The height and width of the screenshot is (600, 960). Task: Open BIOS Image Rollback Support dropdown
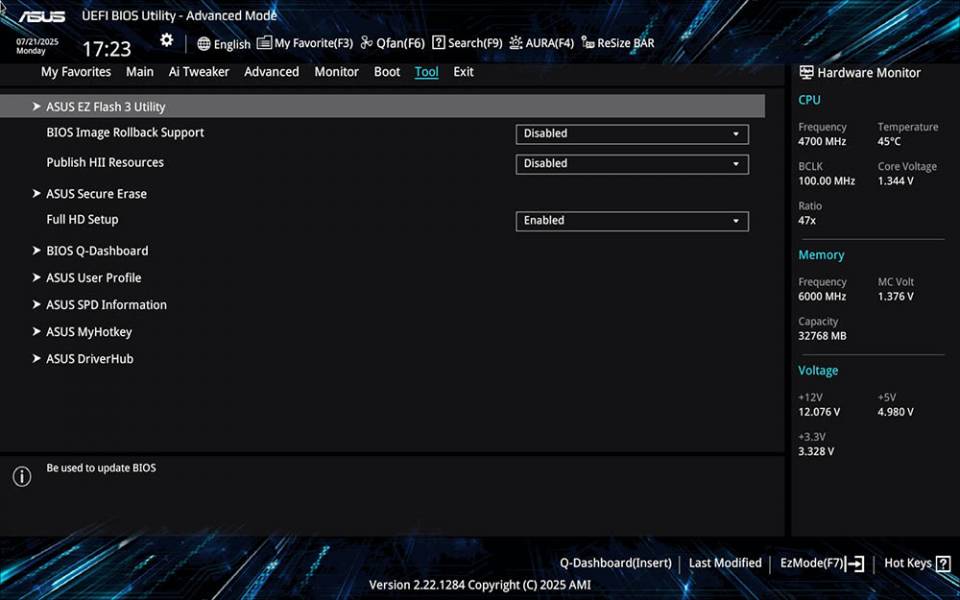pos(632,133)
